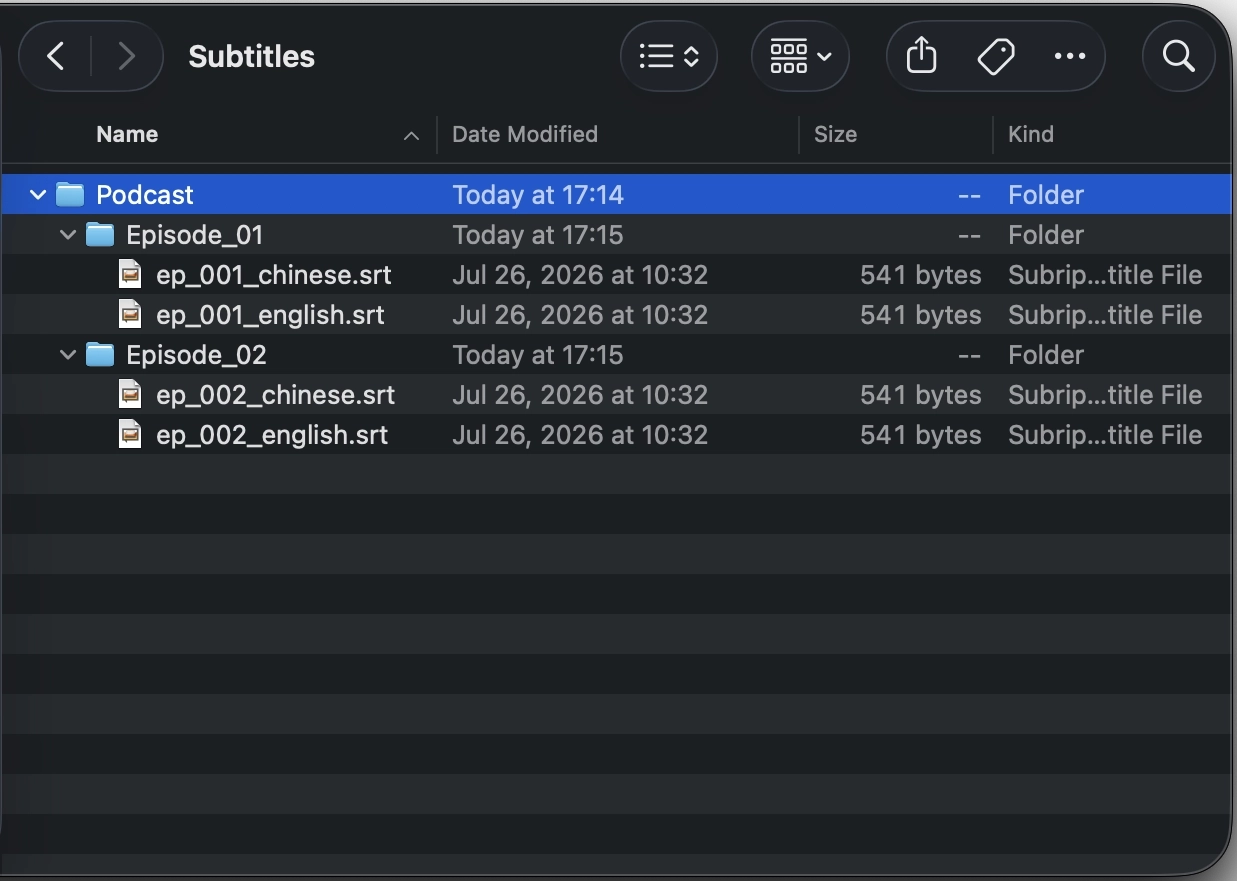This screenshot has height=881, width=1237.
Task: Select the ep_001_english.srt file name
Action: (x=271, y=315)
